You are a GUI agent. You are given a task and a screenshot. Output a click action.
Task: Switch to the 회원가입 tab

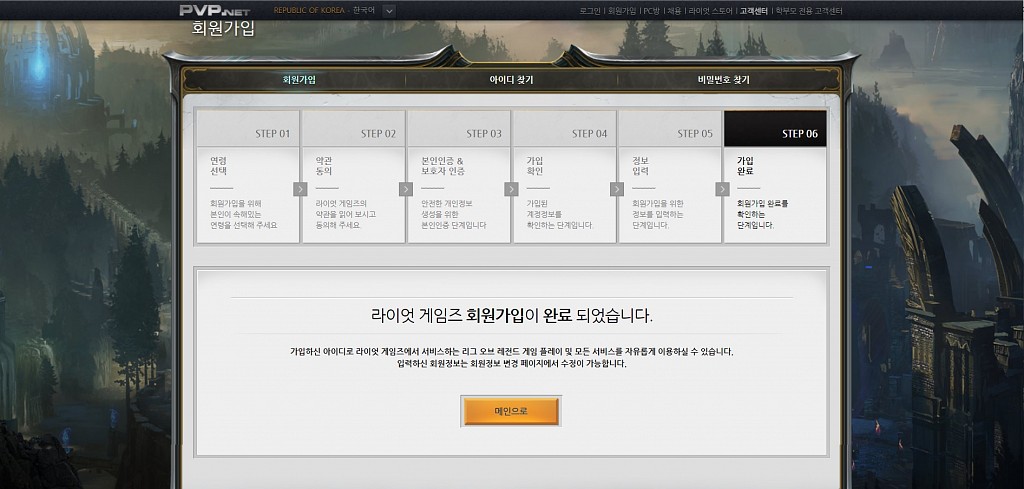pyautogui.click(x=299, y=80)
